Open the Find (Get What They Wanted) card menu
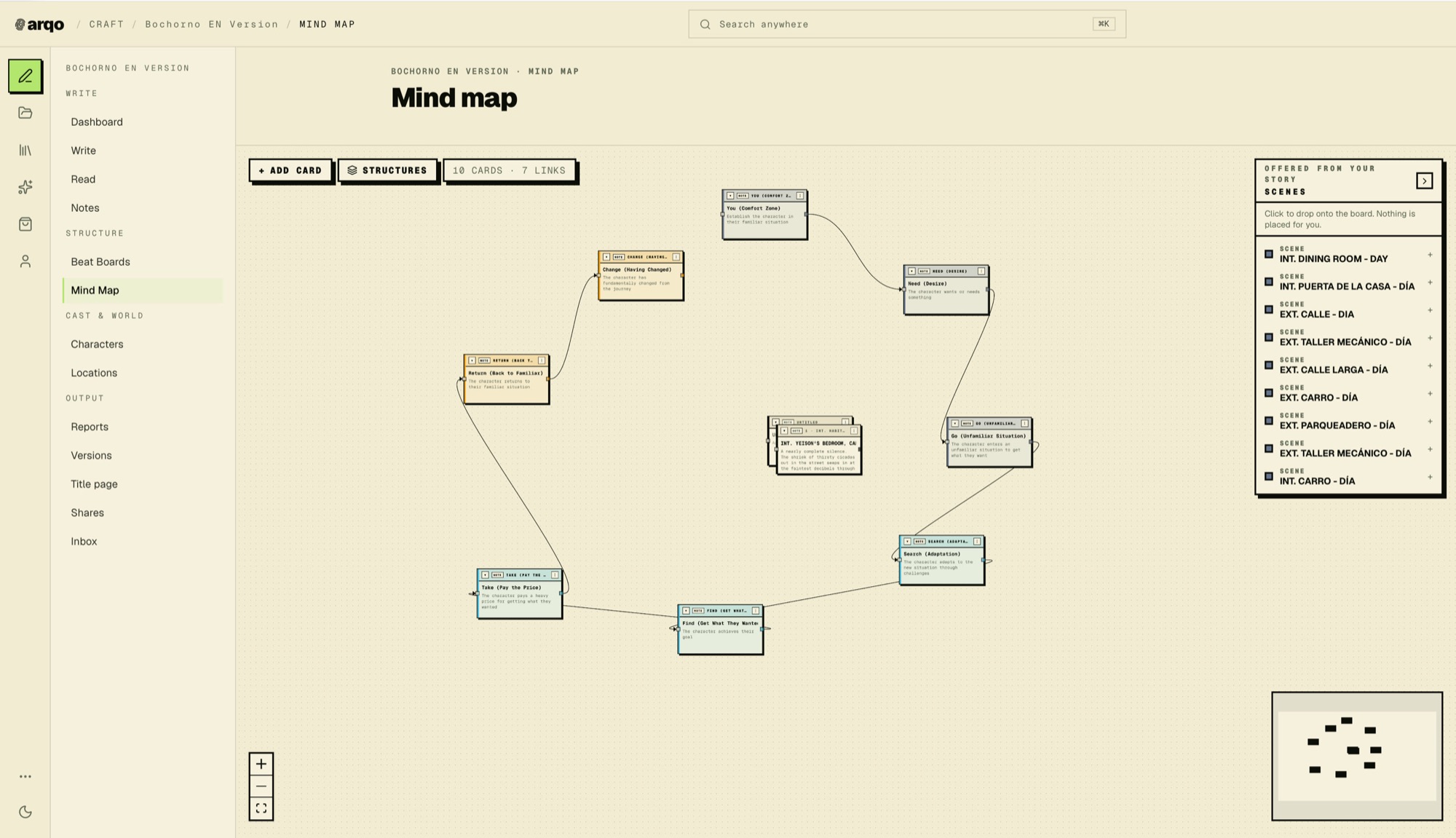 [x=756, y=610]
